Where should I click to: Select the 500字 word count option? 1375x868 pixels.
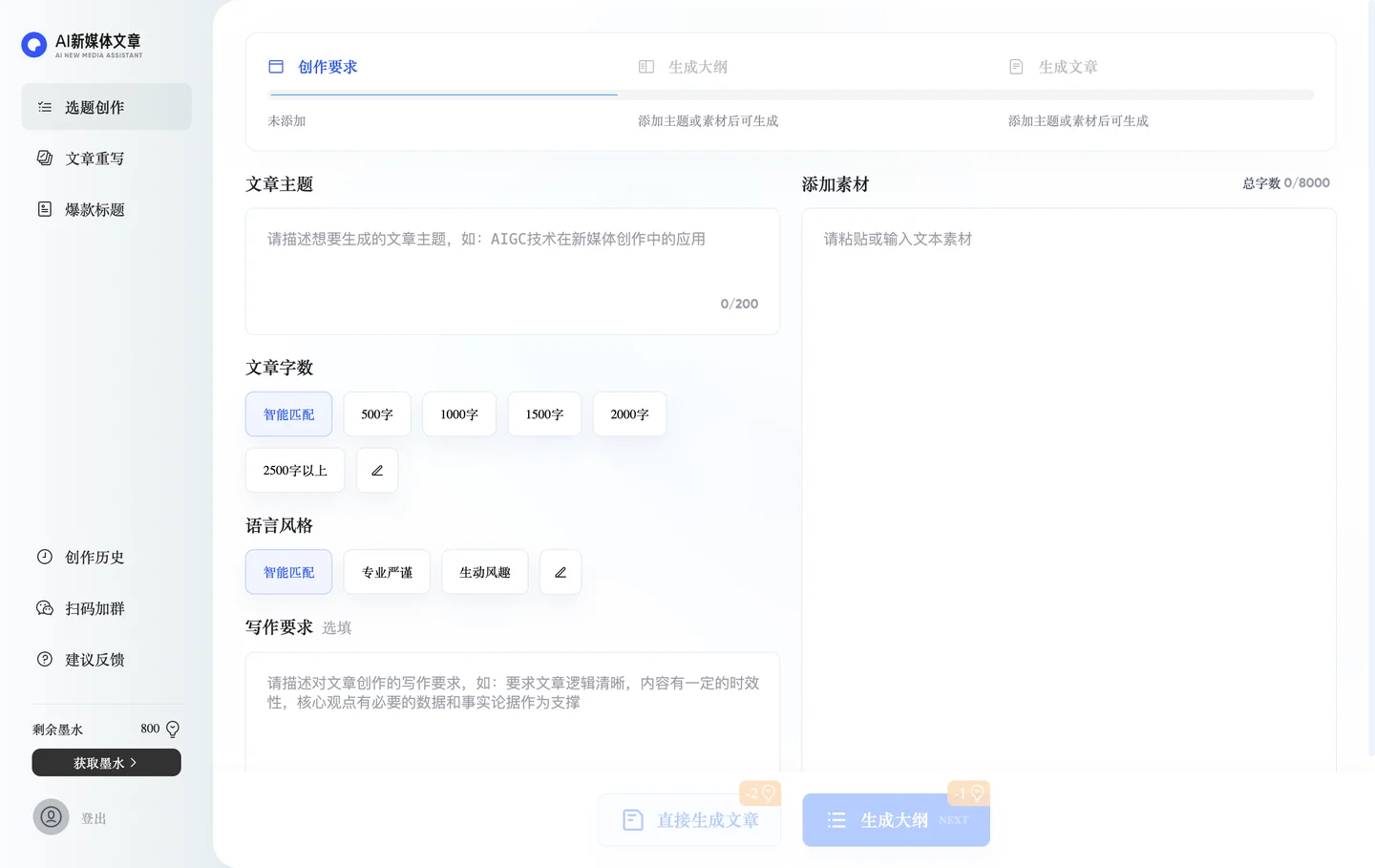coord(377,414)
